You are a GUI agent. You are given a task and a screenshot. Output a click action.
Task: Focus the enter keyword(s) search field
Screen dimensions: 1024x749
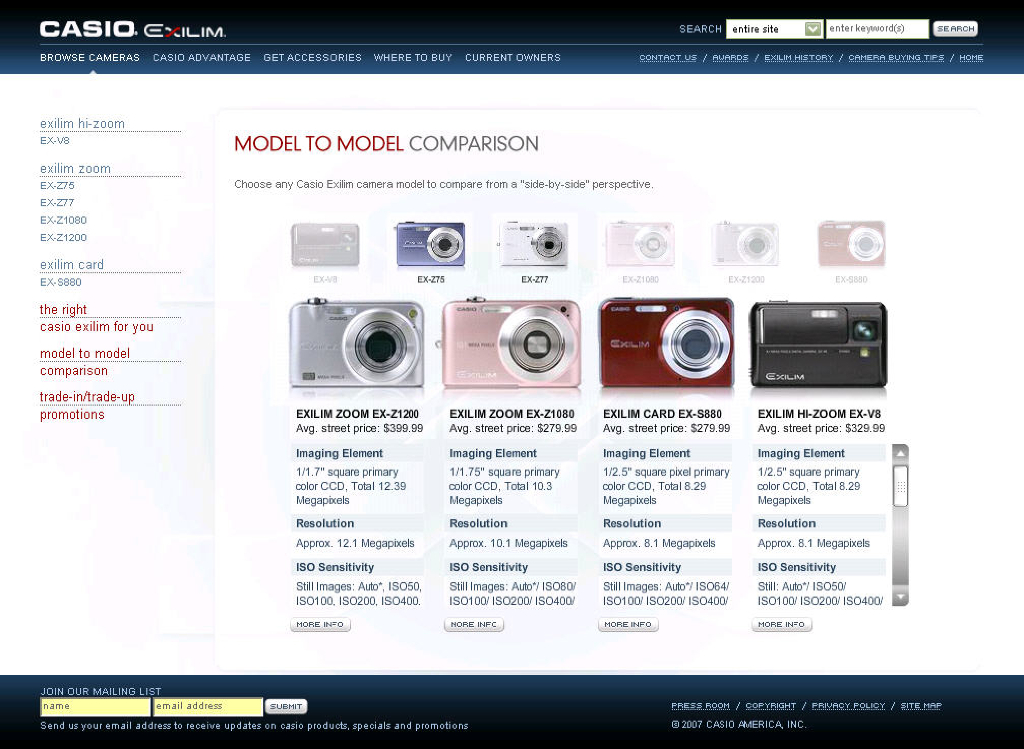[876, 29]
